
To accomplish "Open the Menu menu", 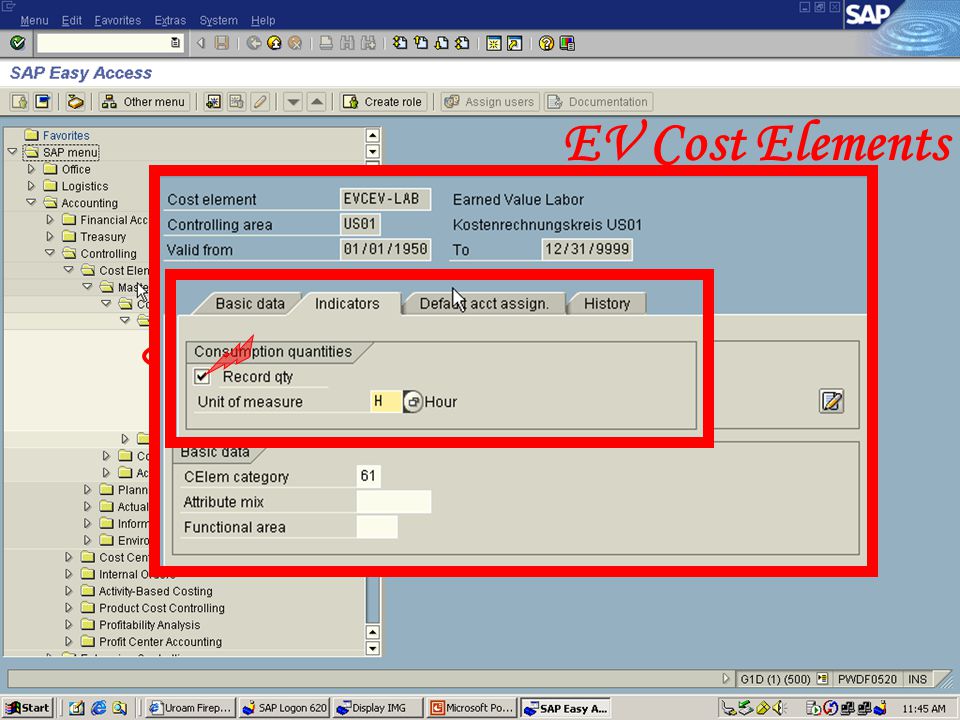I will click(34, 20).
